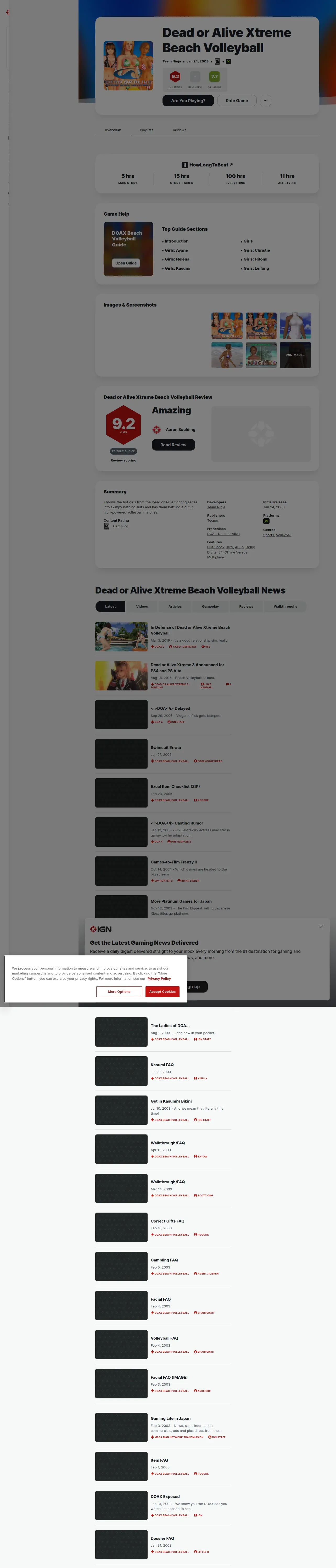The height and width of the screenshot is (1568, 336).
Task: Open the 'Swimsuit Errata' article
Action: click(x=166, y=747)
